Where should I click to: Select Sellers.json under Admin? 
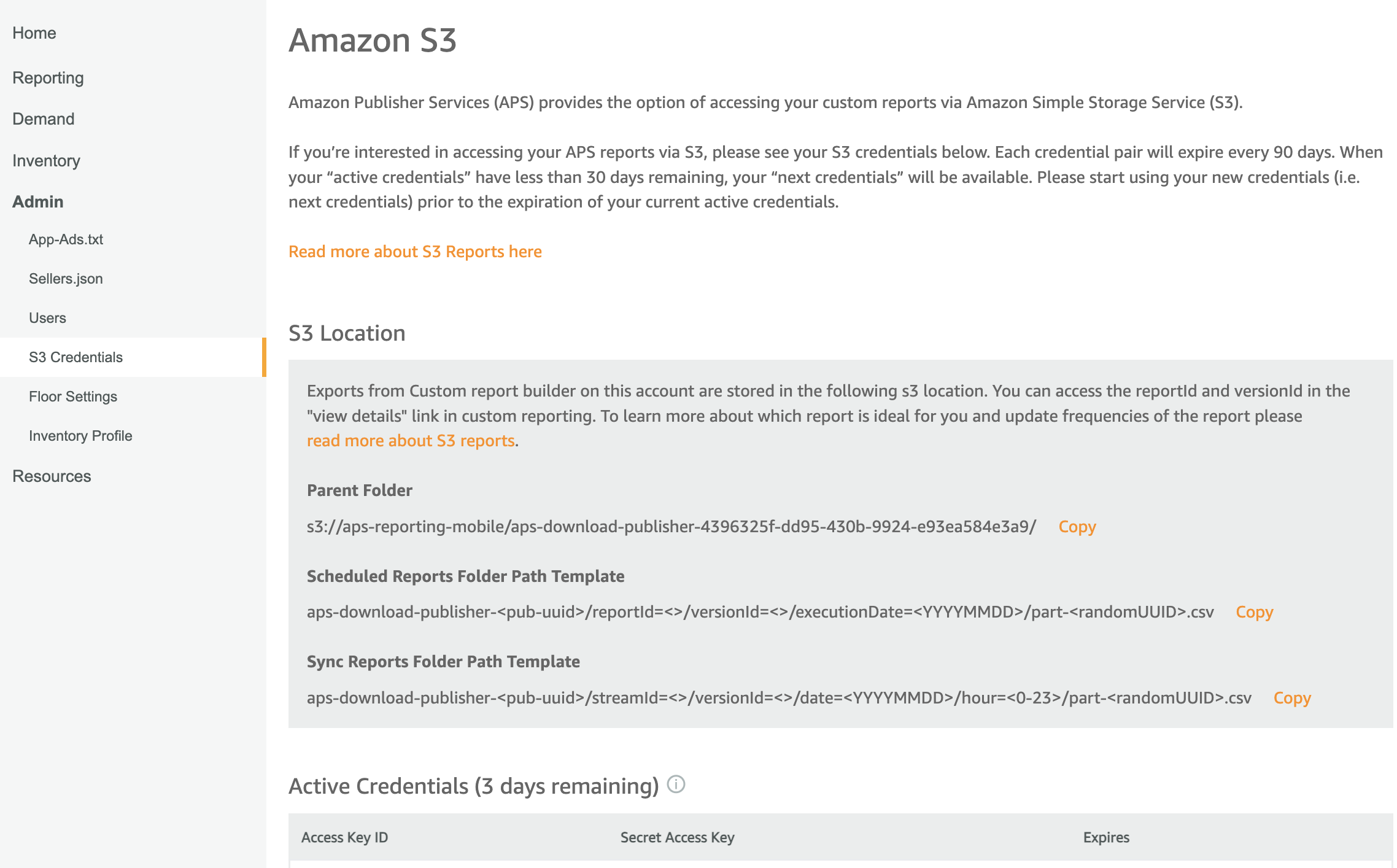coord(66,279)
